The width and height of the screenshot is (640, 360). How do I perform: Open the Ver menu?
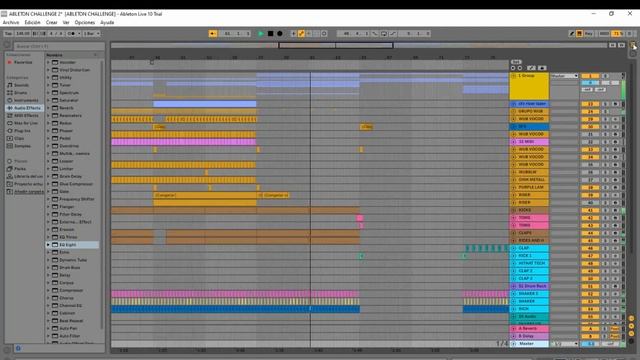[x=66, y=22]
